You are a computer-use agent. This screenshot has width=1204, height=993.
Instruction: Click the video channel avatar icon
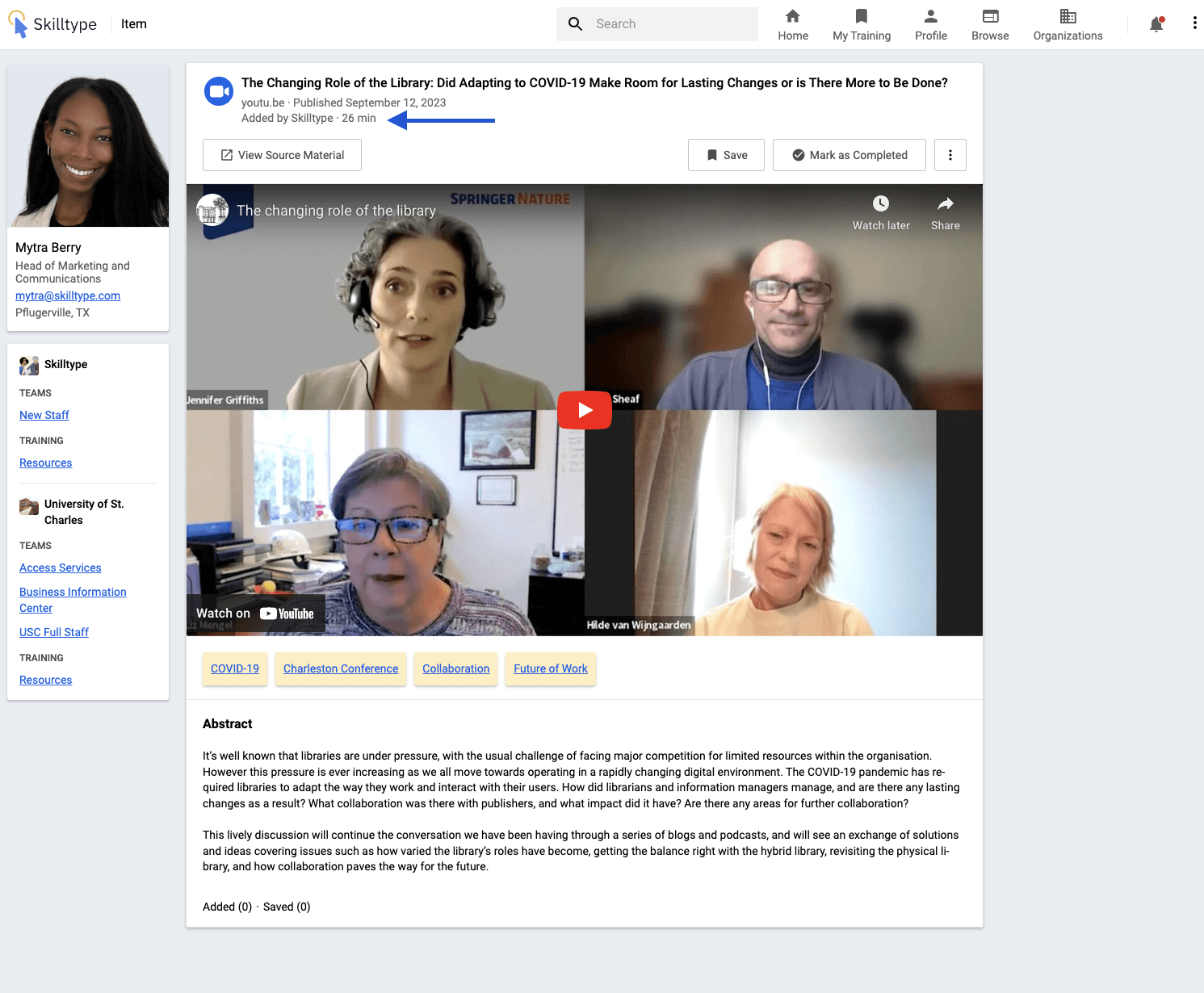212,210
